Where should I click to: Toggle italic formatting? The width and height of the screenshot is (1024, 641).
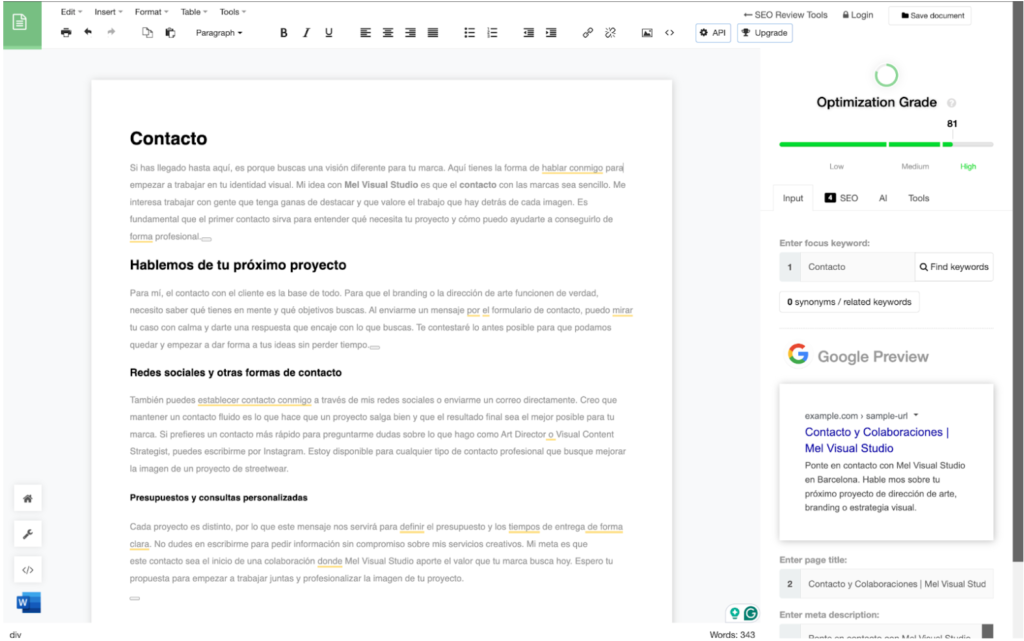click(306, 33)
